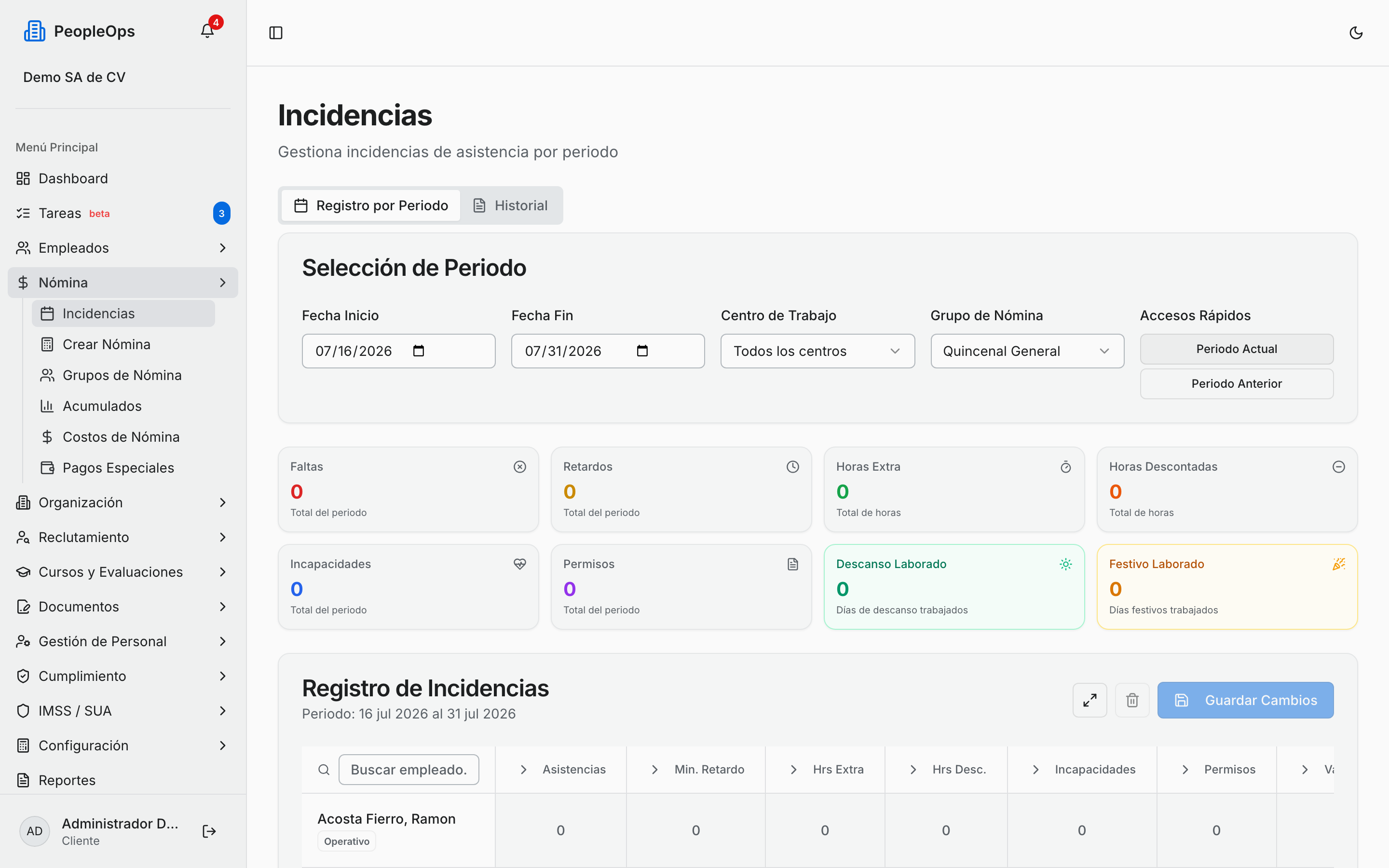Image resolution: width=1389 pixels, height=868 pixels.
Task: Open the Grupo de Nómina dropdown
Action: tap(1027, 351)
